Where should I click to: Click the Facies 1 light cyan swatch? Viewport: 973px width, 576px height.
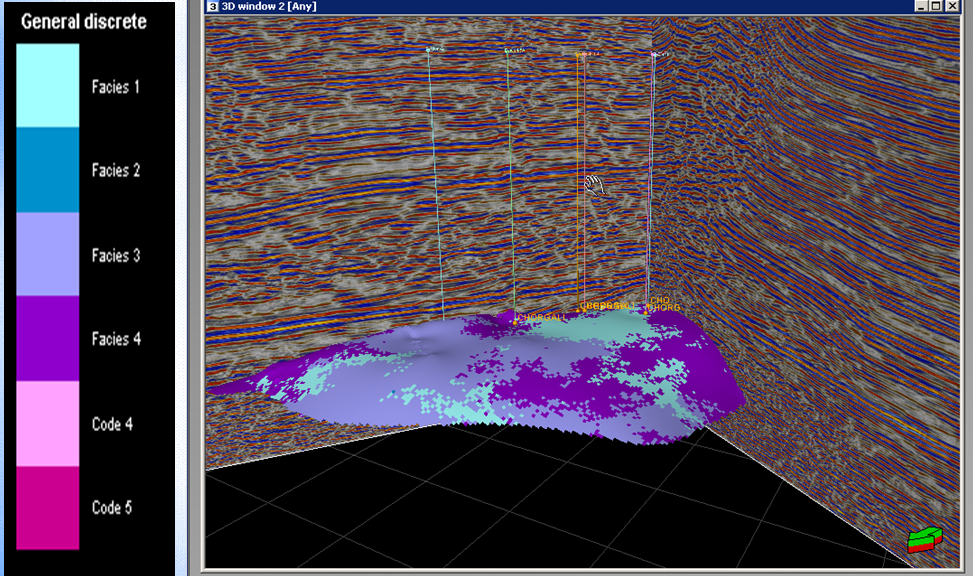coord(47,86)
